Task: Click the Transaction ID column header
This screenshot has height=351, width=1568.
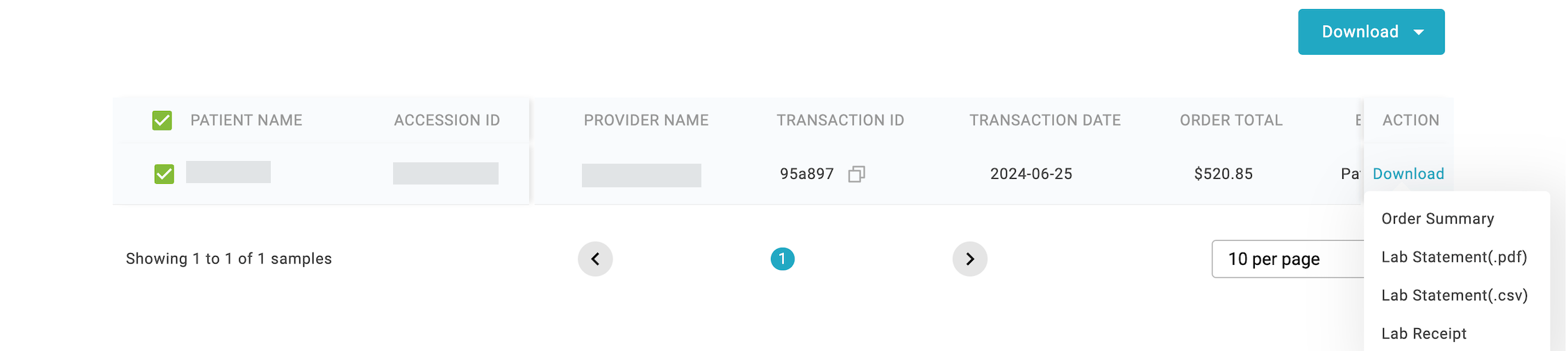Action: (x=840, y=121)
